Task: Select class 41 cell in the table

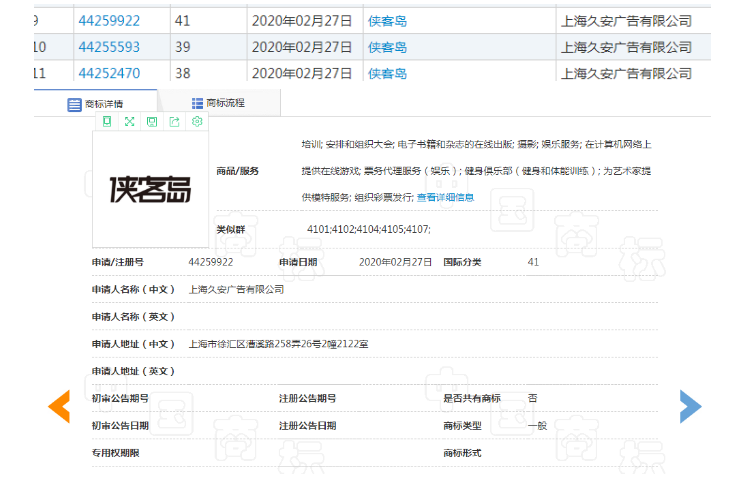Action: coord(208,21)
